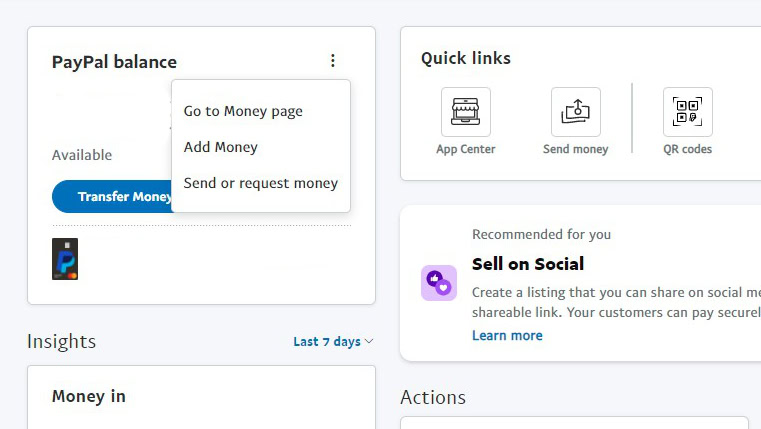Open the Money in card heading
The image size is (761, 429).
89,396
